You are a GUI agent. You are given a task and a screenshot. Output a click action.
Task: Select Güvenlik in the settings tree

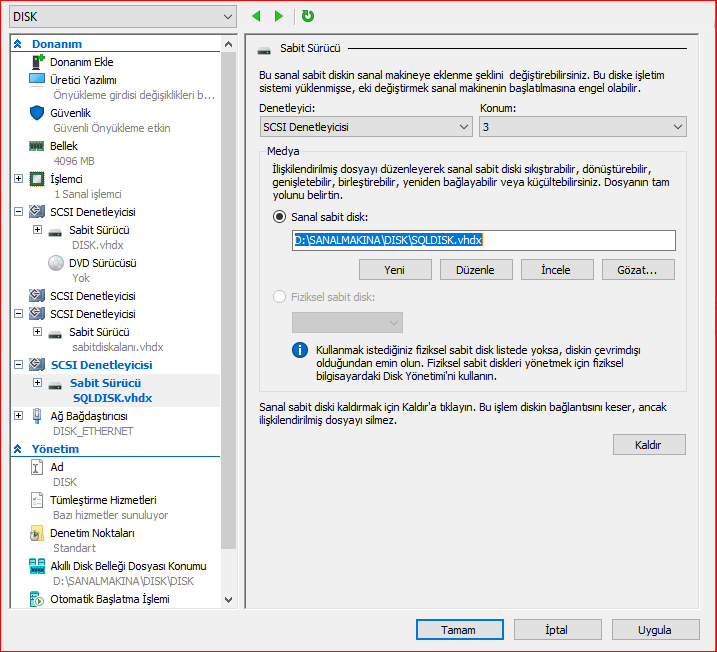[70, 113]
